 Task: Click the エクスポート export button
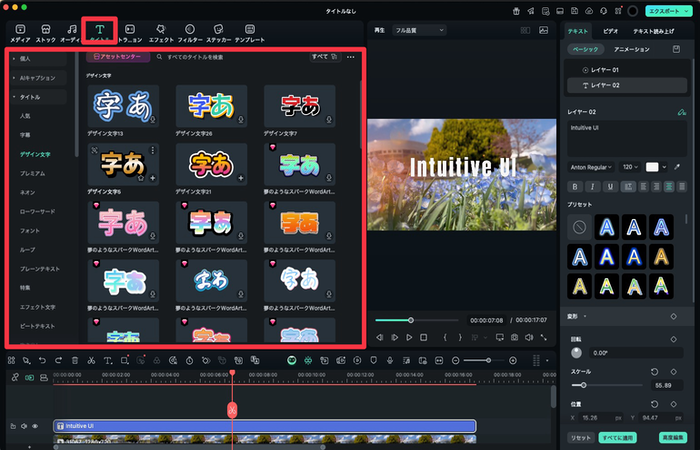662,11
